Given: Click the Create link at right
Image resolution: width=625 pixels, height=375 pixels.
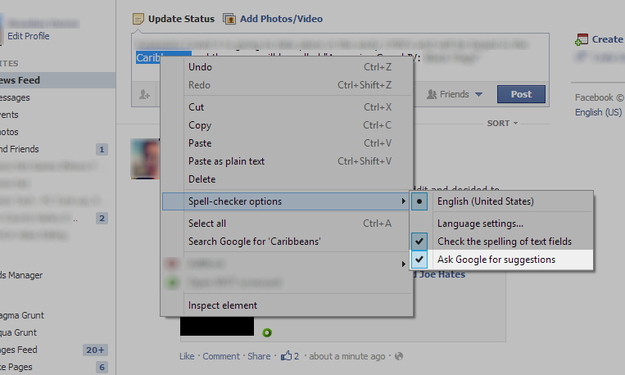Looking at the screenshot, I should pyautogui.click(x=607, y=39).
